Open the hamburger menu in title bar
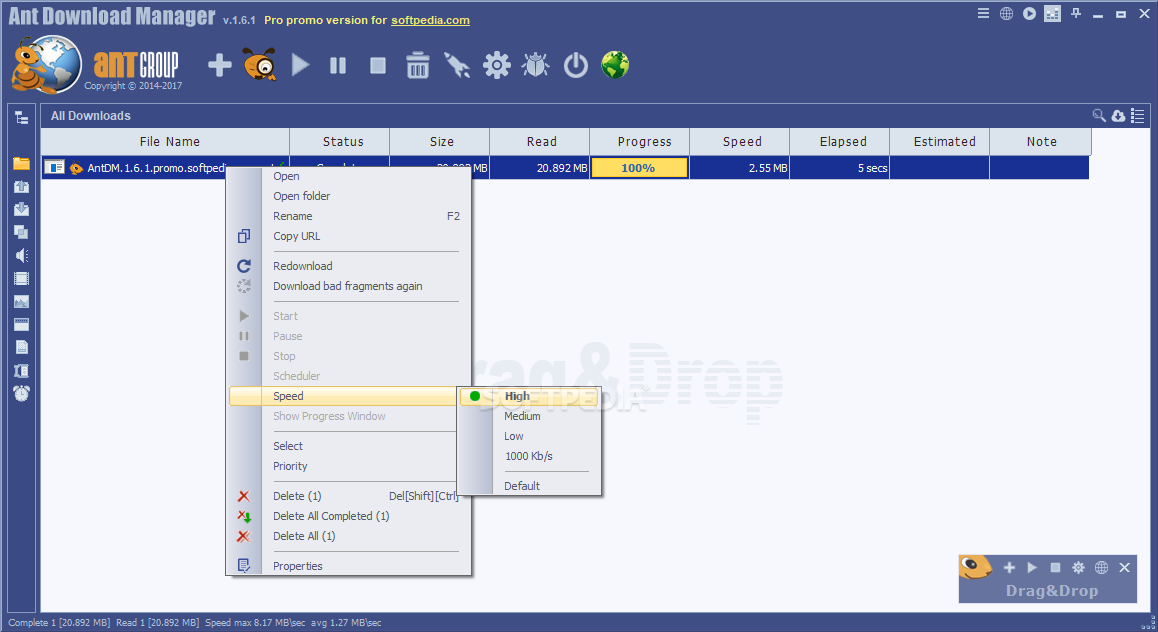The width and height of the screenshot is (1158, 632). coord(983,13)
